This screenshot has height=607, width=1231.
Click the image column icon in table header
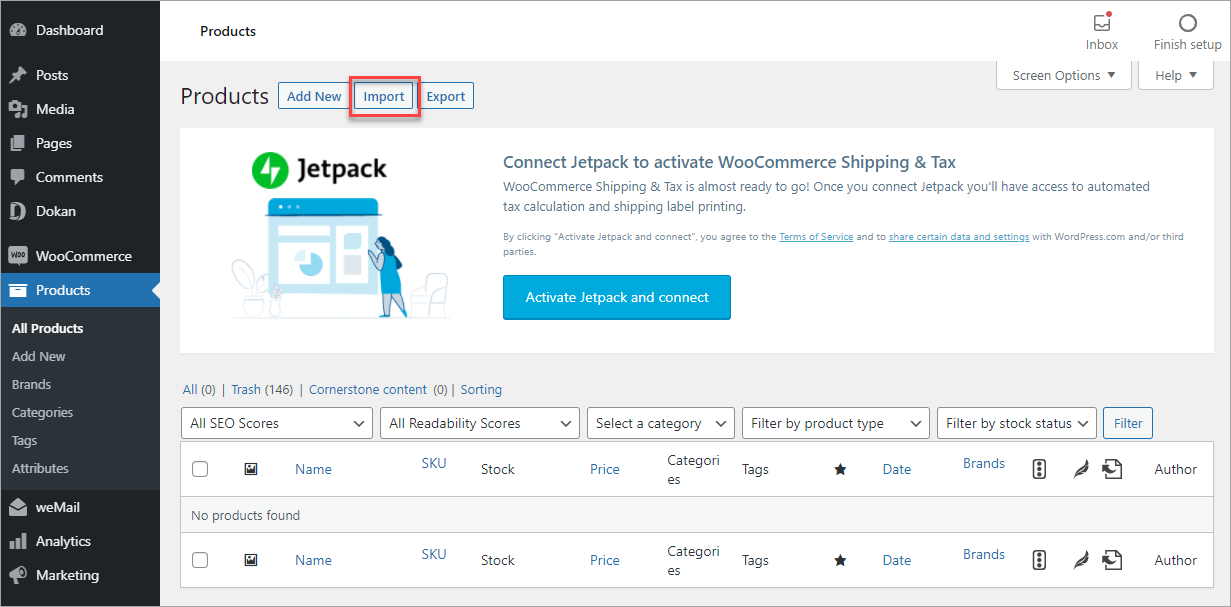pyautogui.click(x=251, y=469)
